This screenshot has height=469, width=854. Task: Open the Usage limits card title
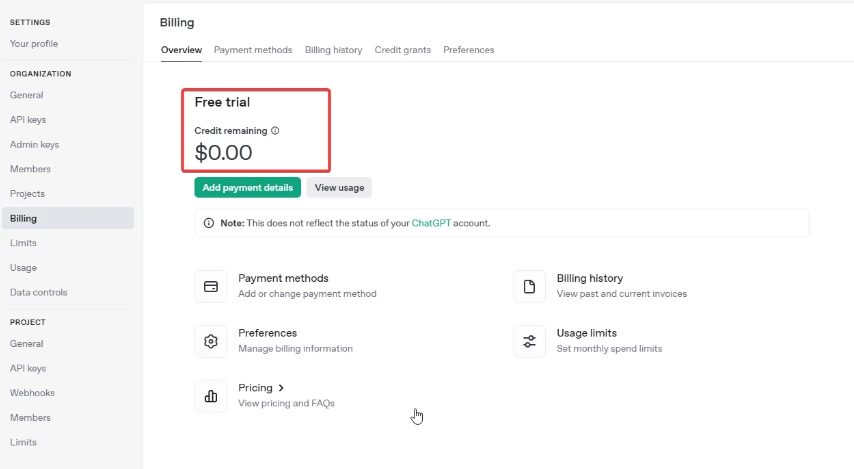point(587,333)
